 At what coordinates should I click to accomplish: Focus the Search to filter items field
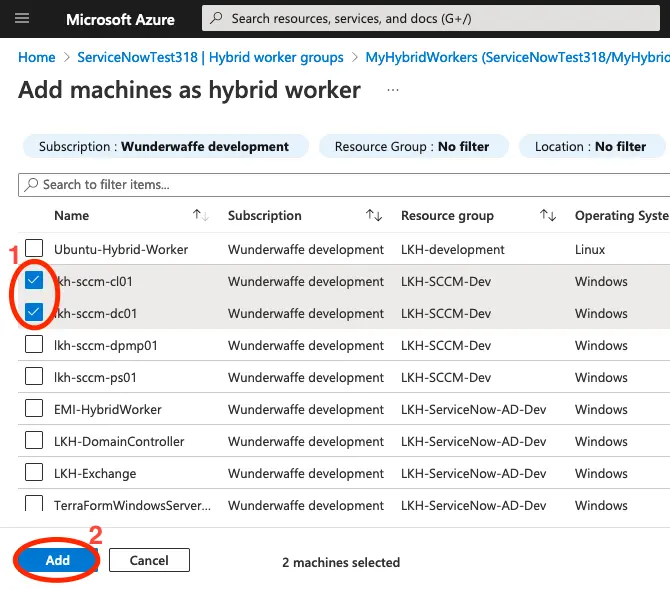[x=344, y=185]
